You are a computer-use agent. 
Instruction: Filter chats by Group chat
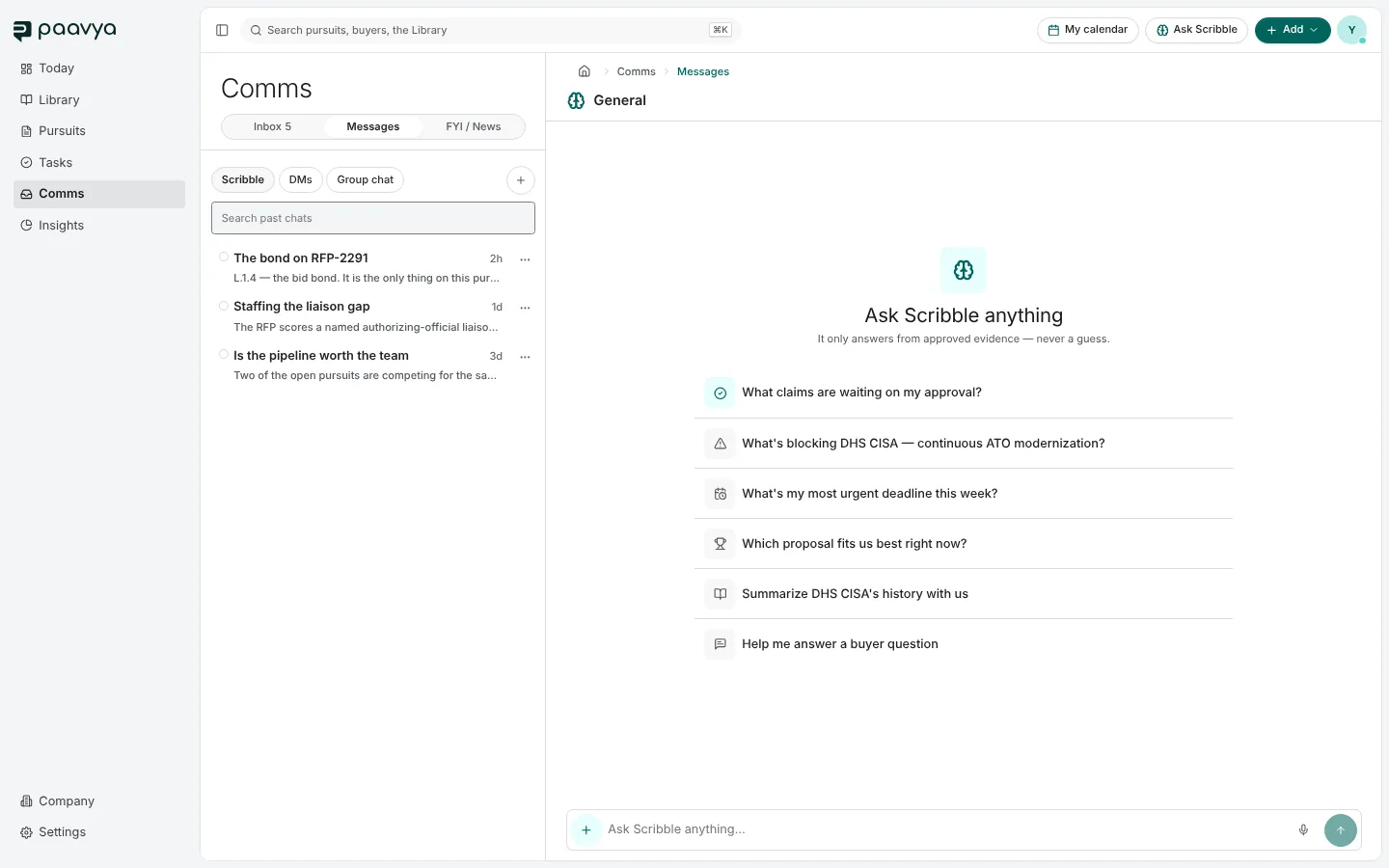click(366, 180)
